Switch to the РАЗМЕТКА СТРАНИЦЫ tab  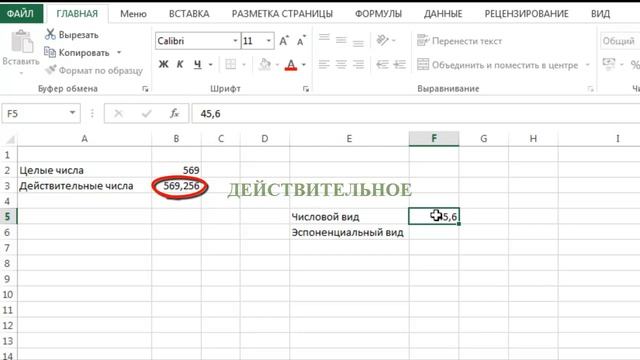282,14
